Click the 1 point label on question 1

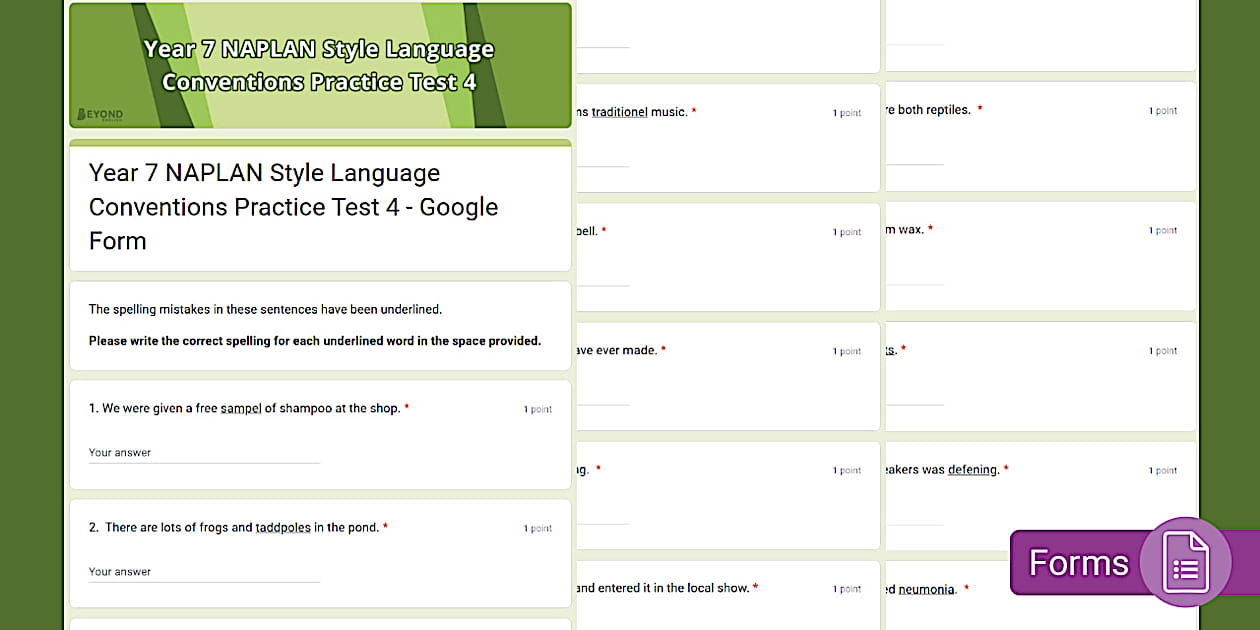(x=537, y=408)
